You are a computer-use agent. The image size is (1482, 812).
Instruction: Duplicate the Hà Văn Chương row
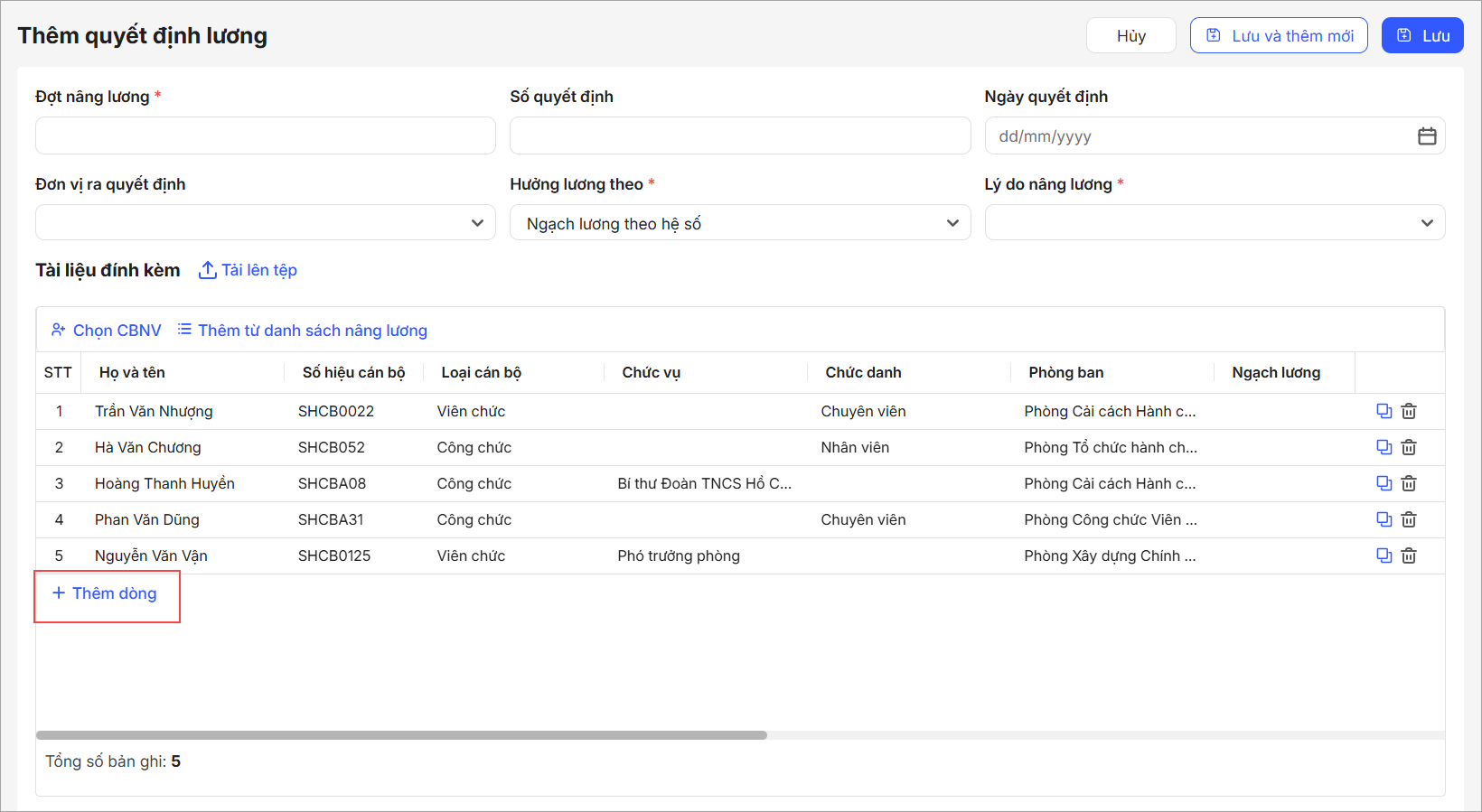[1384, 447]
